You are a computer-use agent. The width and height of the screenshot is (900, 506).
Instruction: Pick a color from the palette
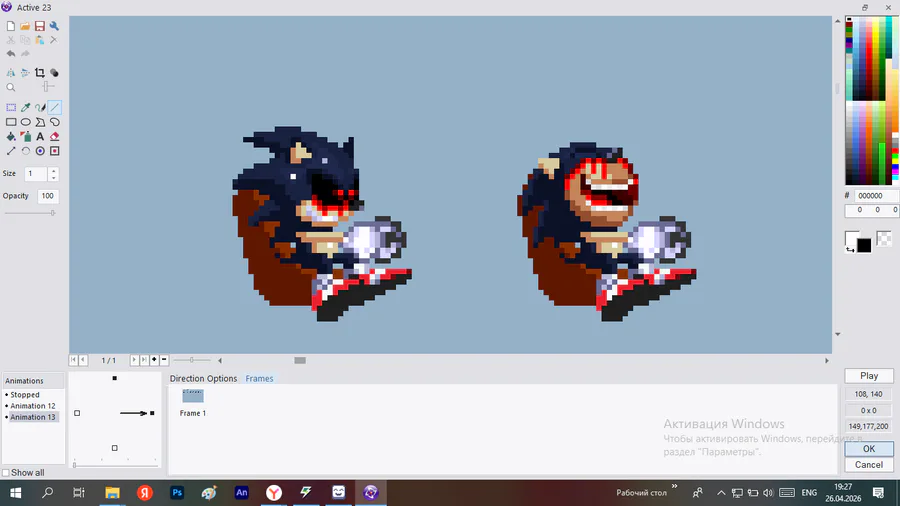click(872, 101)
